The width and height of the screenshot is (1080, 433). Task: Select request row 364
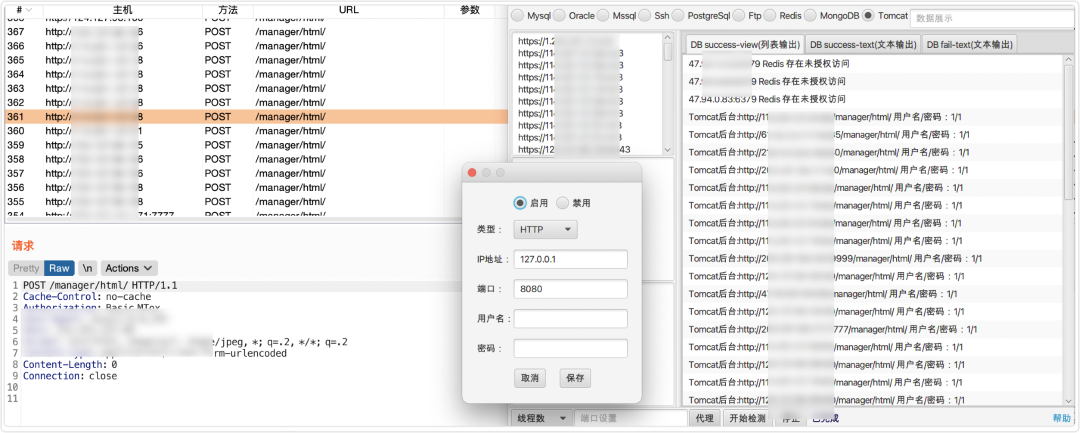(x=255, y=74)
